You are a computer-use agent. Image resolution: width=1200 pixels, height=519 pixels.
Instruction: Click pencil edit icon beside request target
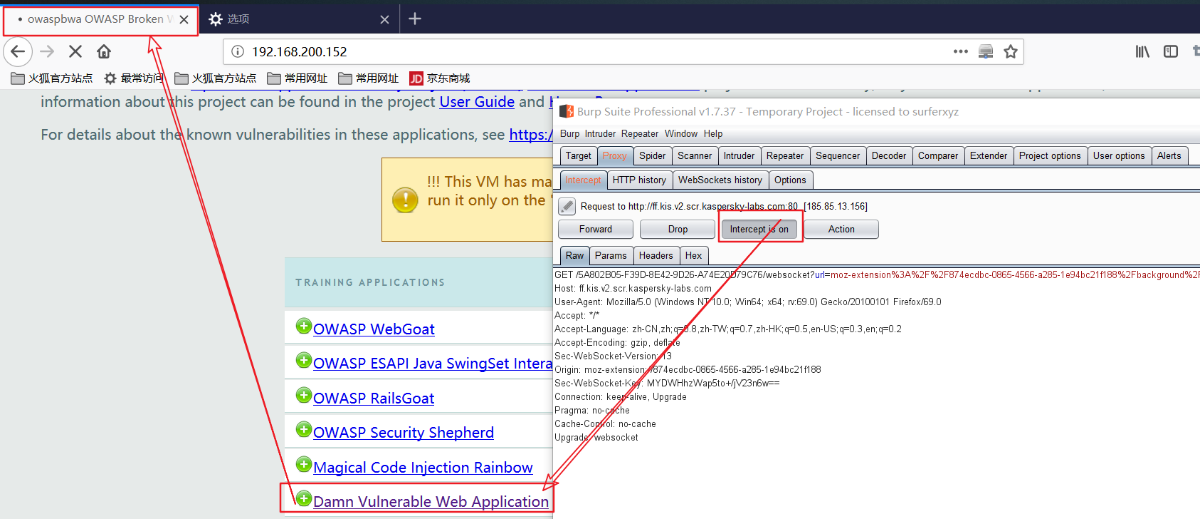pyautogui.click(x=567, y=206)
